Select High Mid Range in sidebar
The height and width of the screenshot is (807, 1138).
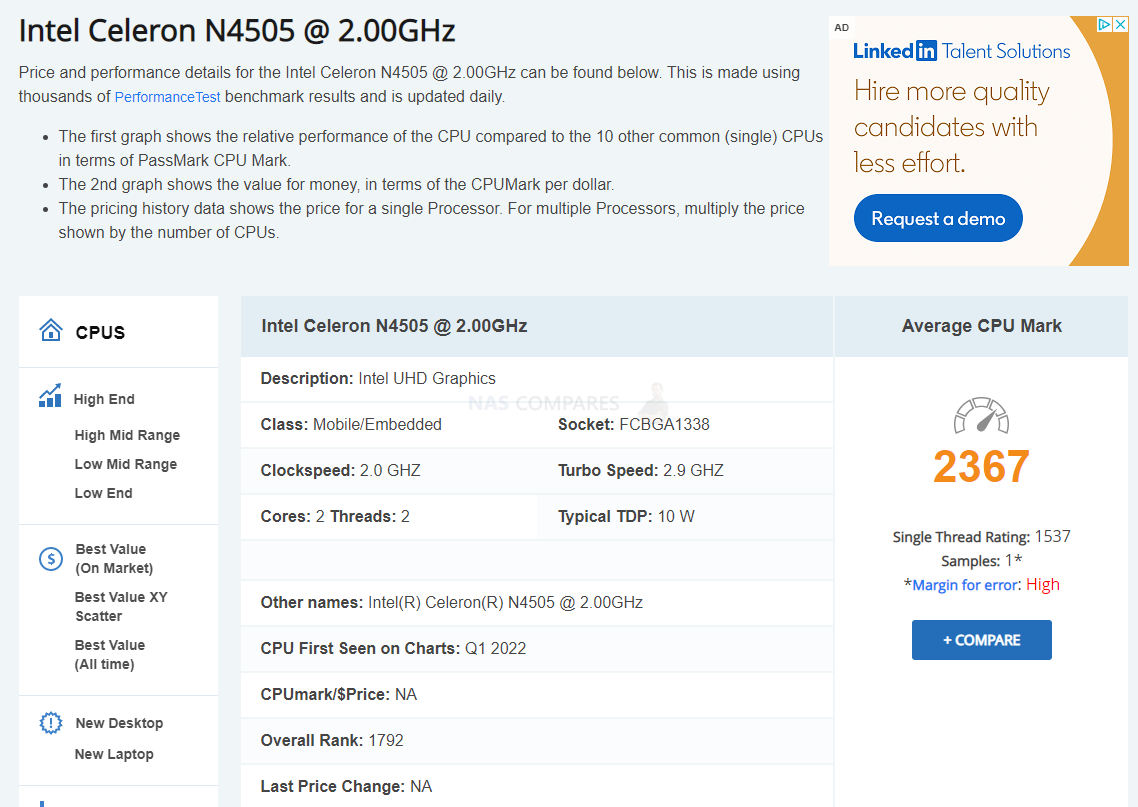click(127, 435)
